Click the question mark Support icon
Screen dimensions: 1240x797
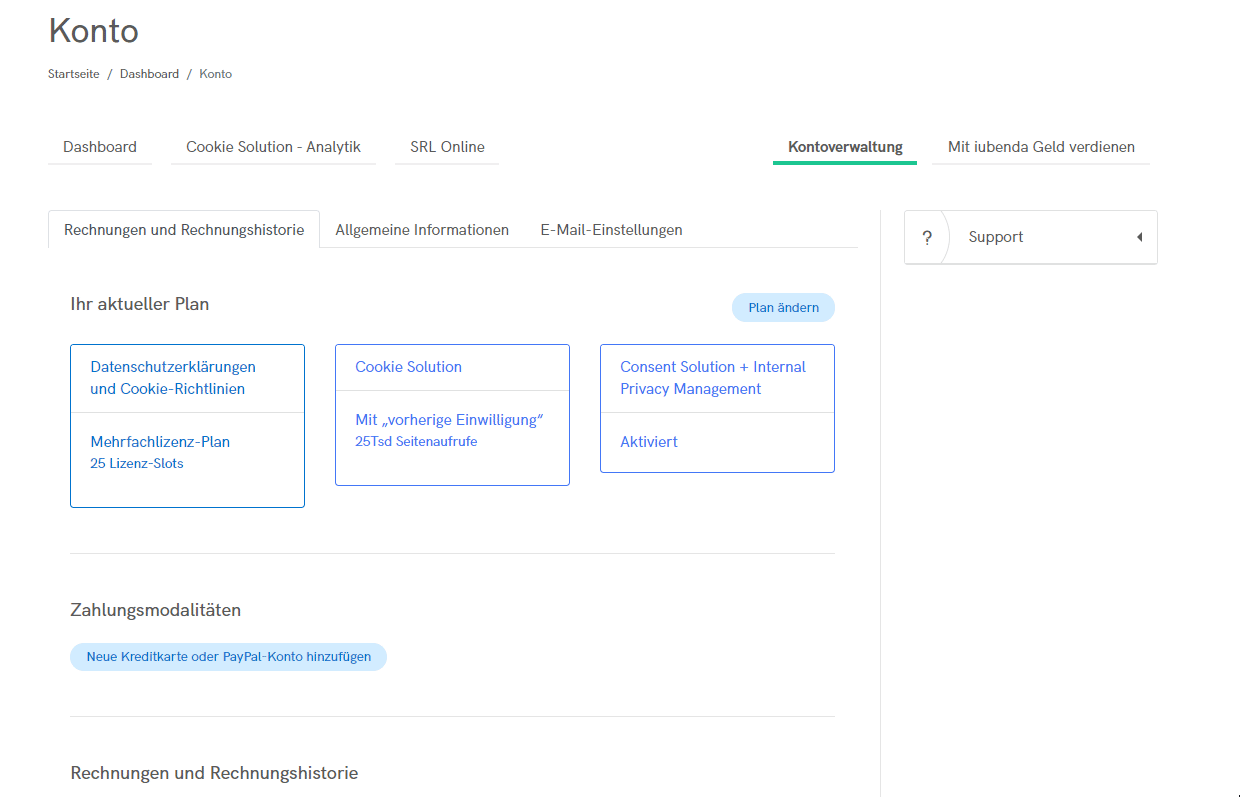coord(927,238)
